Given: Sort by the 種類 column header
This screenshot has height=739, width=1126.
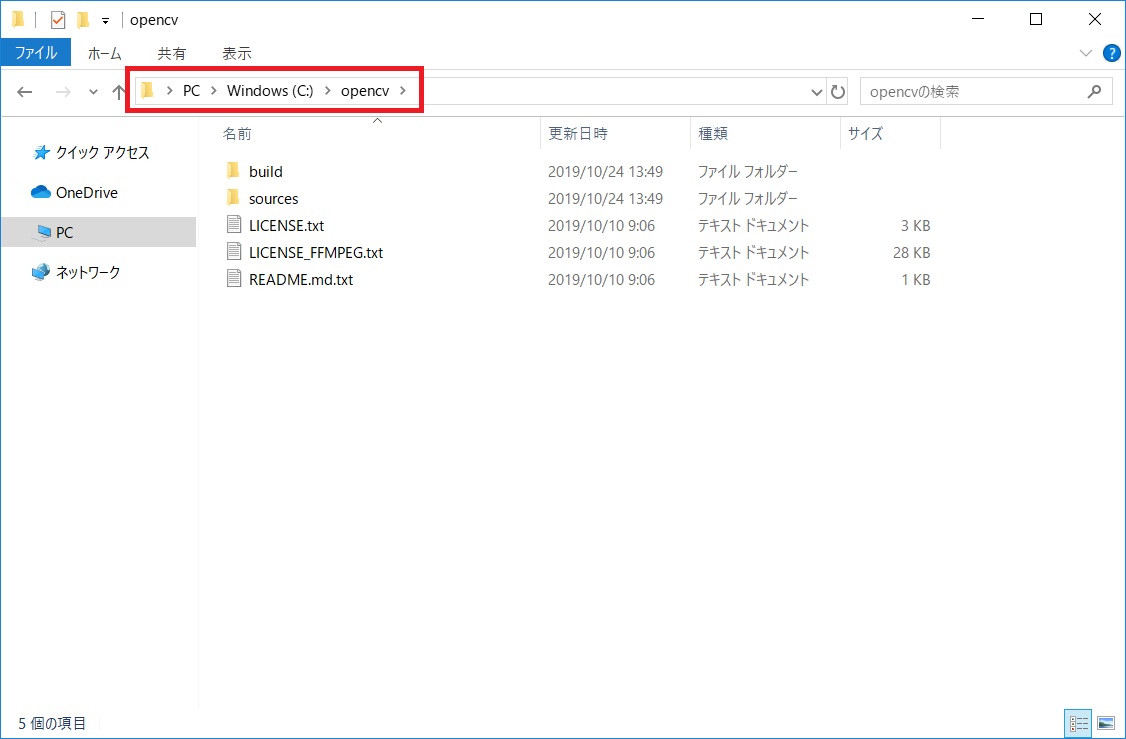Looking at the screenshot, I should (x=712, y=134).
